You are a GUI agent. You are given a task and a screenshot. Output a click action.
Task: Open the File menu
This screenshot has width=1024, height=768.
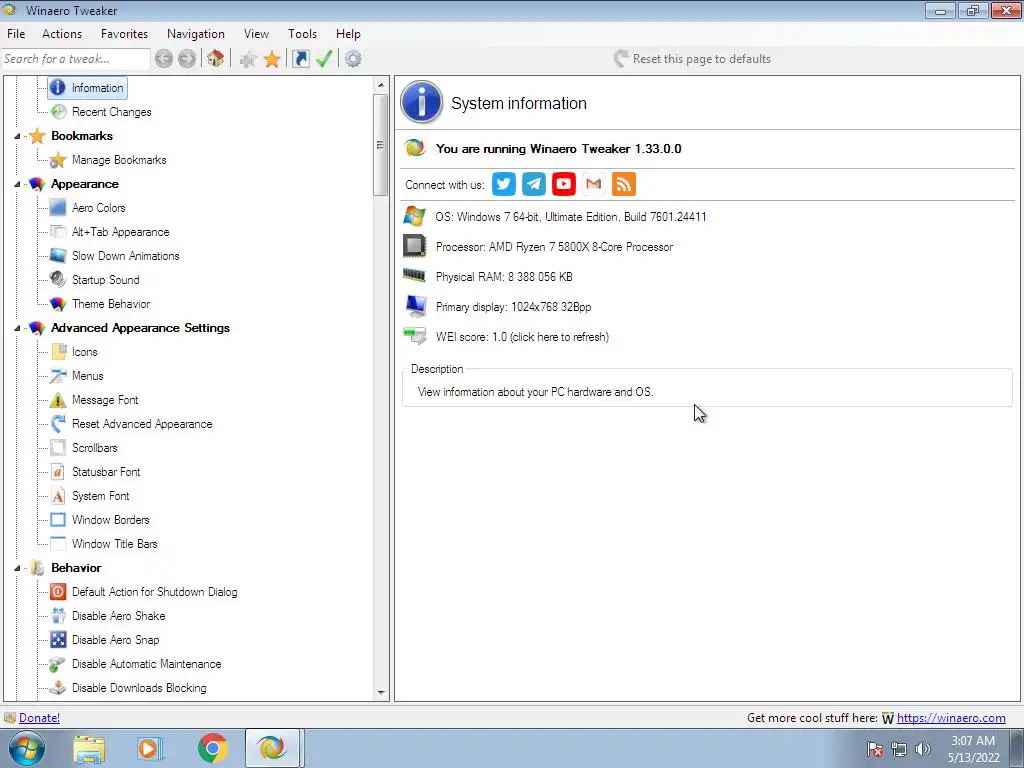(x=16, y=34)
